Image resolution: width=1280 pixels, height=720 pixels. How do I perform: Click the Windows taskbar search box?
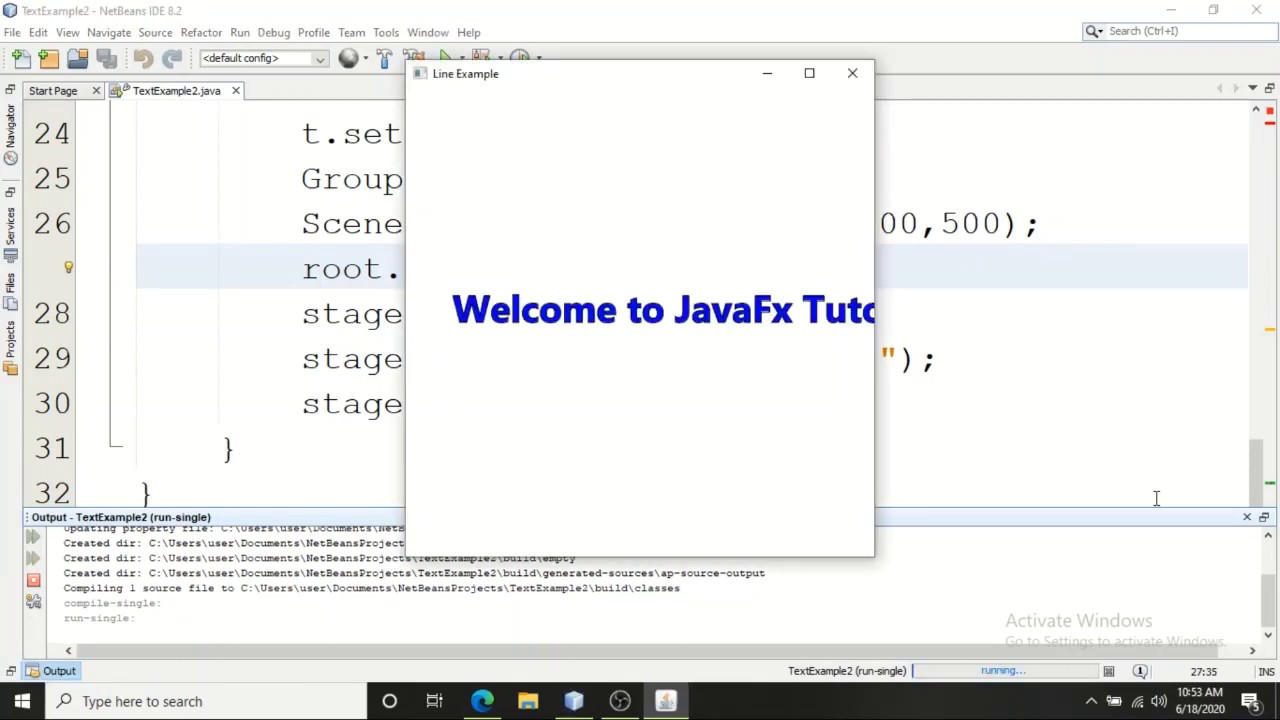(x=206, y=701)
